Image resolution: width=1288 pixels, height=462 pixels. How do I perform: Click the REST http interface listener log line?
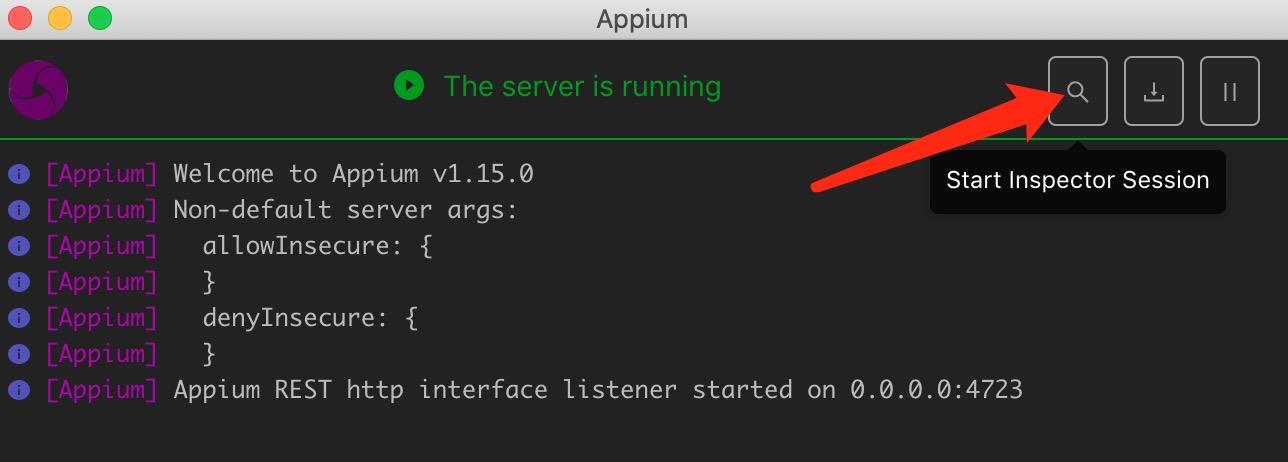click(x=598, y=390)
